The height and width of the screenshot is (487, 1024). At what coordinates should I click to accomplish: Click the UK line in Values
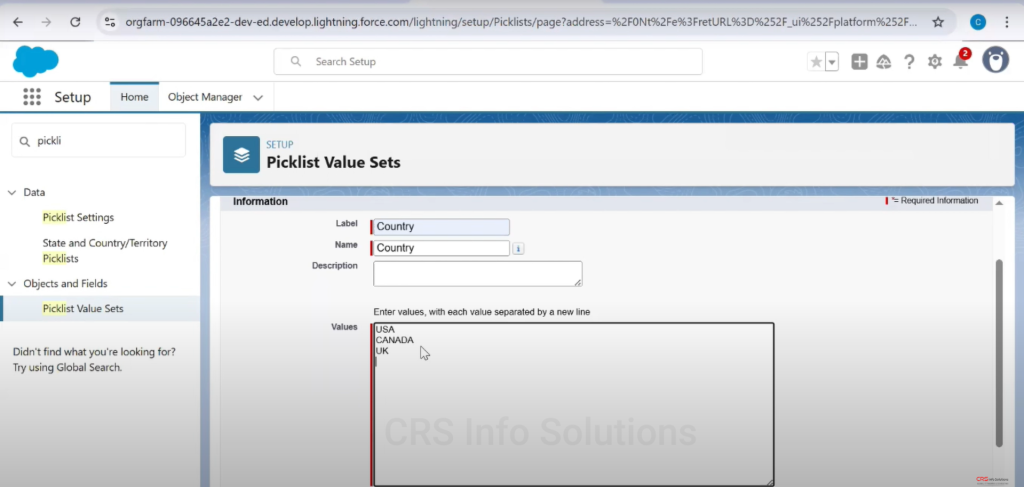tap(382, 351)
